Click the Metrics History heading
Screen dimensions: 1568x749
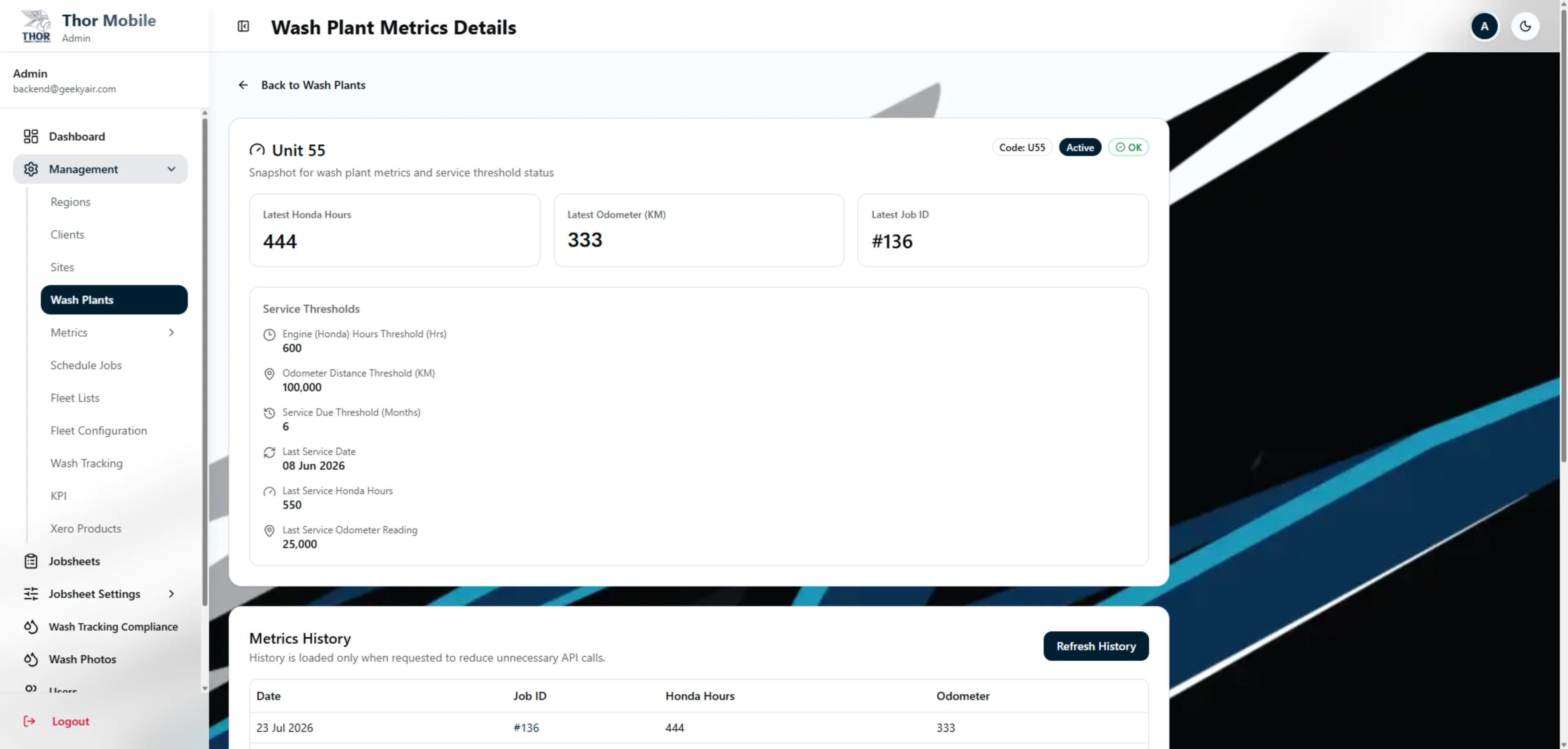tap(300, 639)
